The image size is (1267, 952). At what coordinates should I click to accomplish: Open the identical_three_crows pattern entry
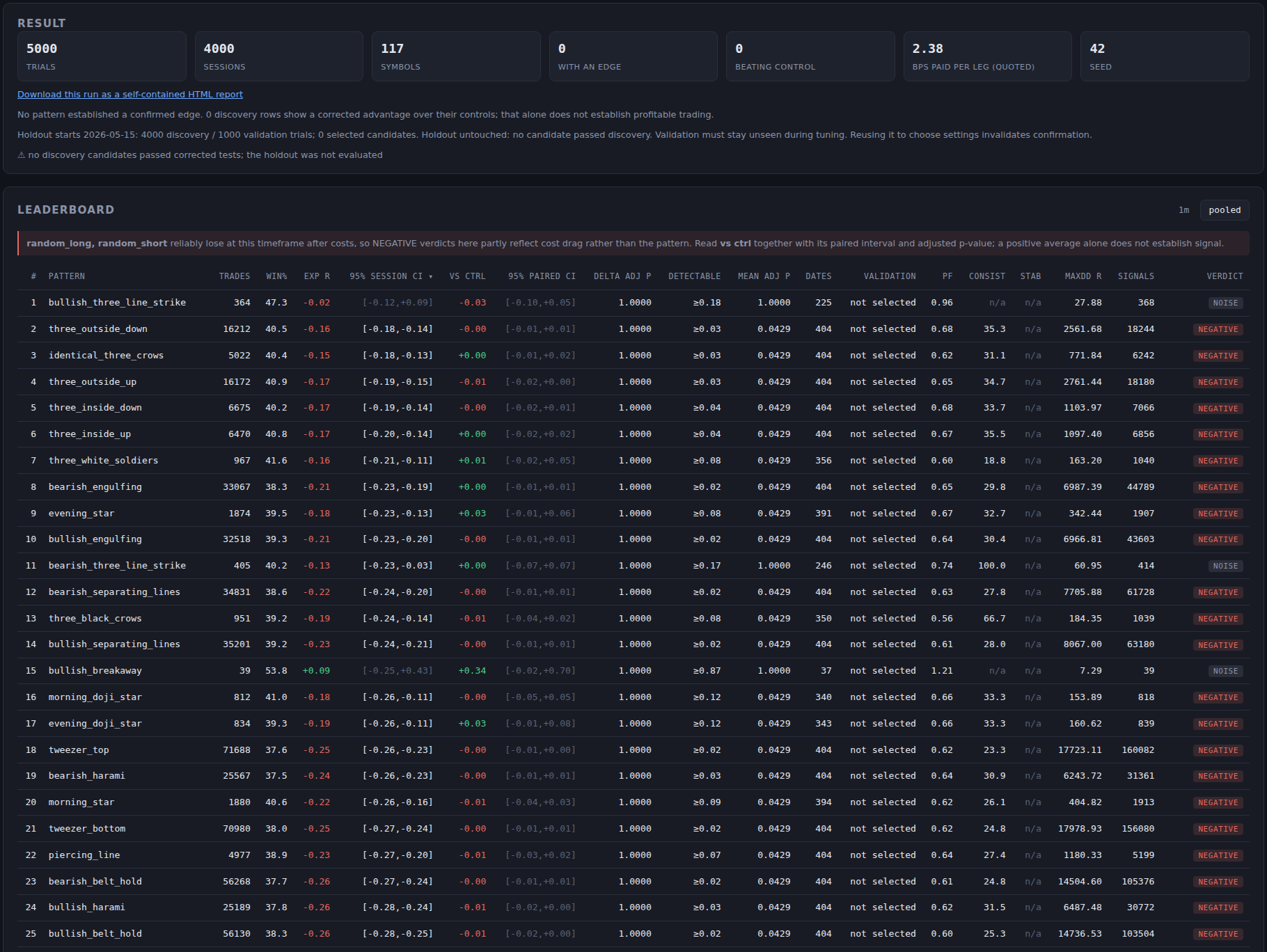(x=106, y=356)
